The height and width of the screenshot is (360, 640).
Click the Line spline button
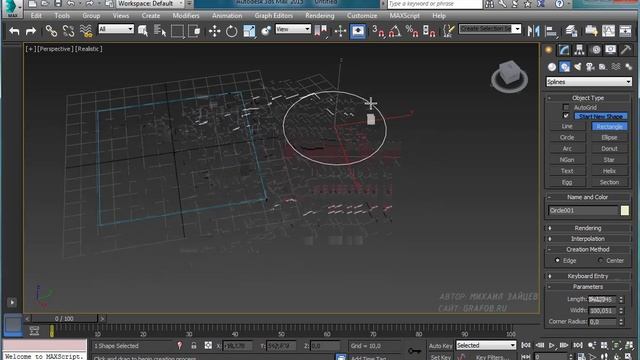pos(567,127)
